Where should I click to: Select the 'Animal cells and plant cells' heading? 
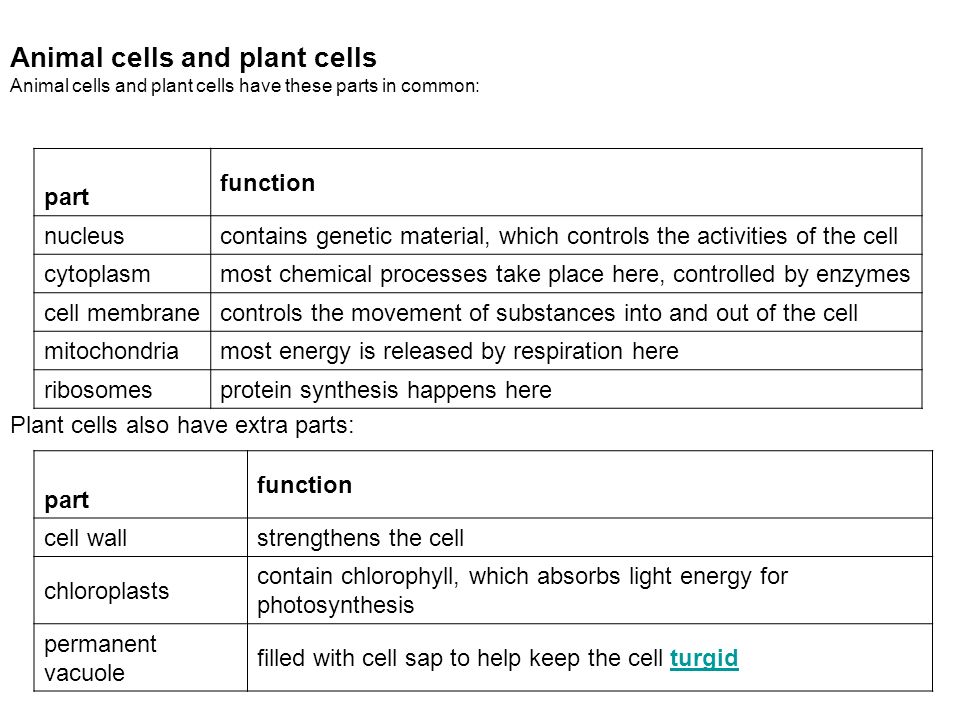[193, 58]
